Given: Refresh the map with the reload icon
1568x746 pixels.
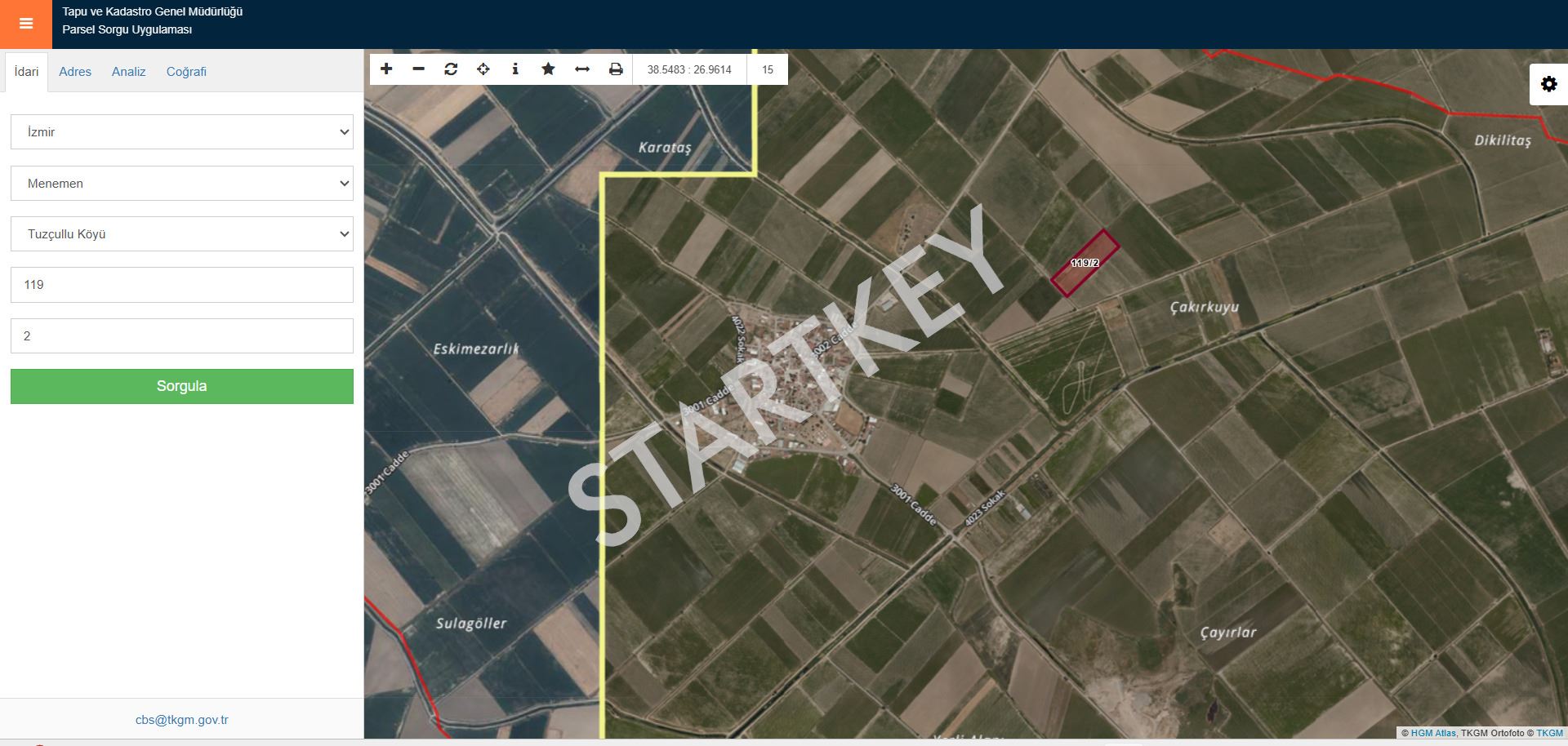Looking at the screenshot, I should 451,69.
